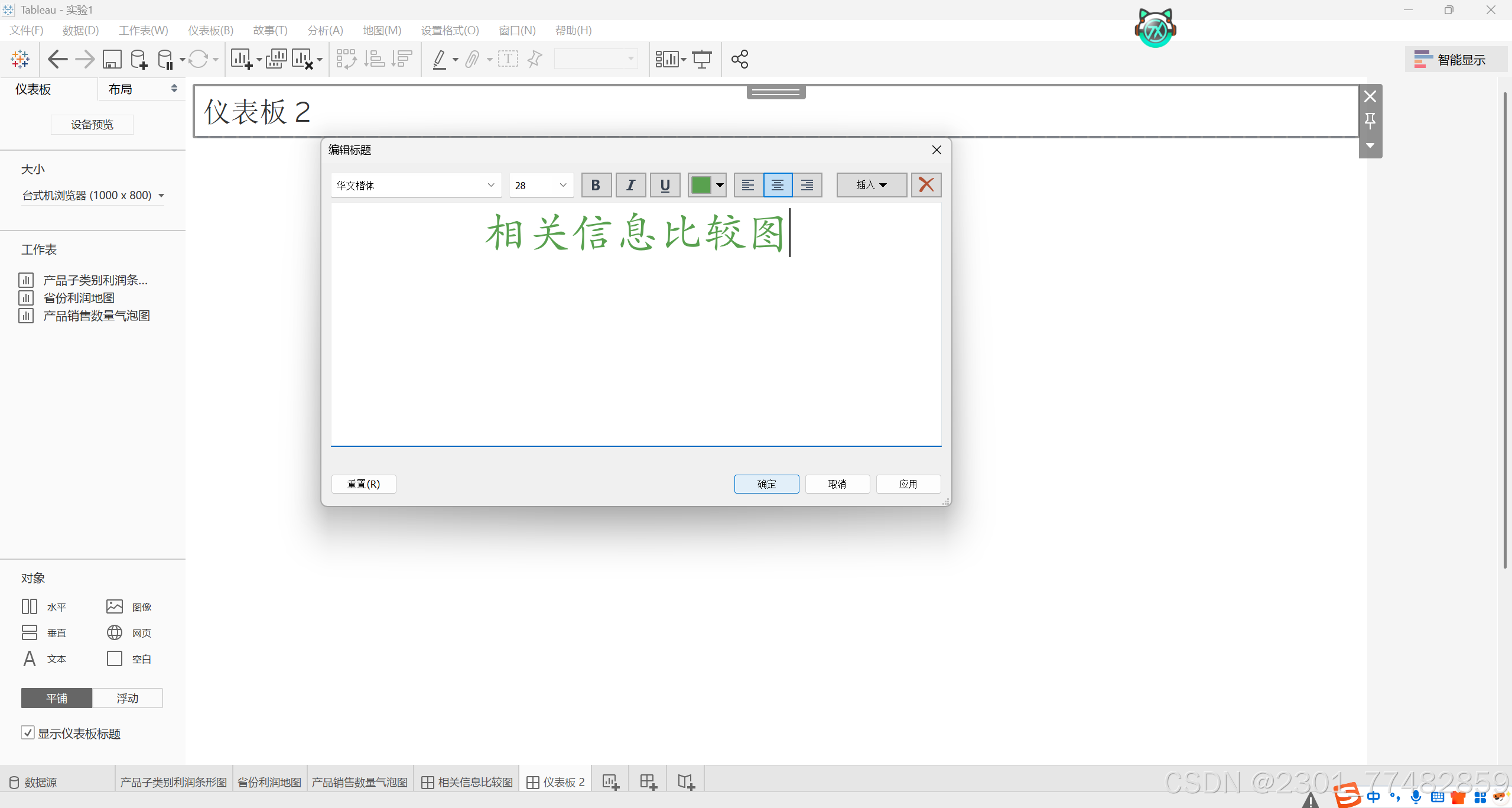
Task: Toggle underline formatting in title editor
Action: coord(665,185)
